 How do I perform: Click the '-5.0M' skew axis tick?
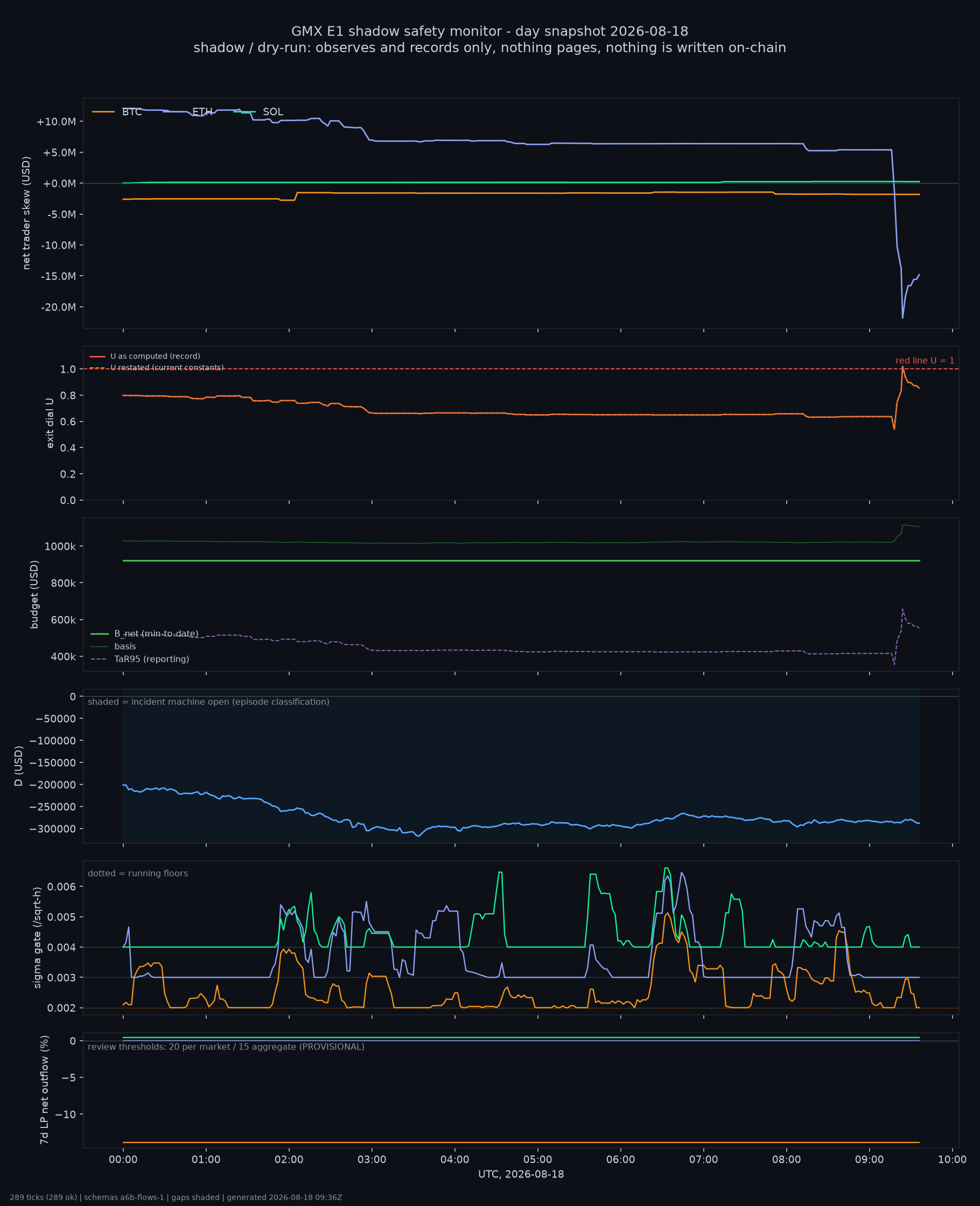(61, 214)
